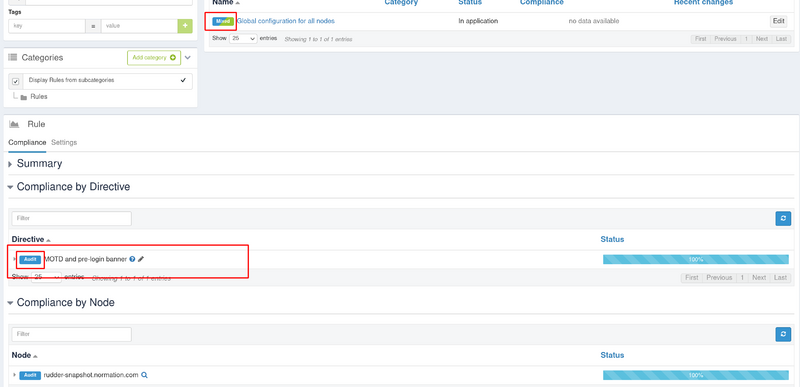The height and width of the screenshot is (387, 800).
Task: Sort by Directive column header
Action: pos(31,239)
